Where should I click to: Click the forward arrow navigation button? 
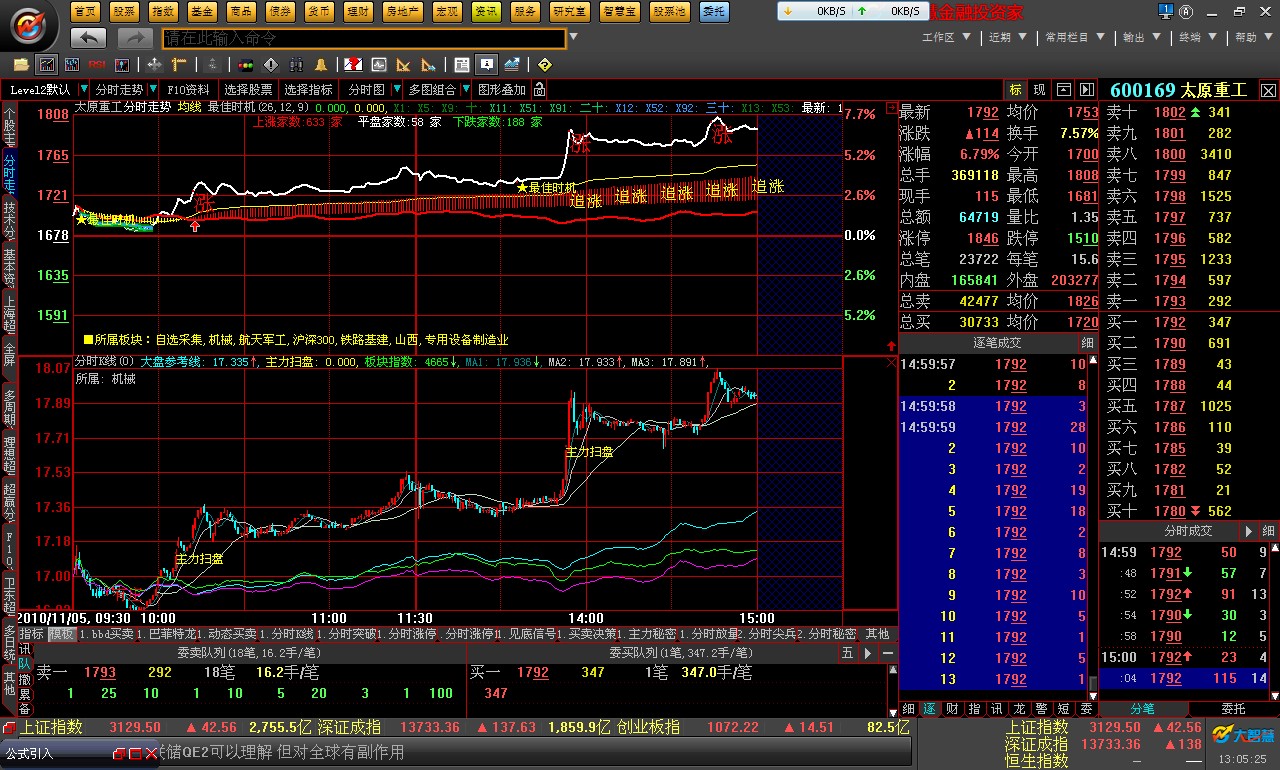pyautogui.click(x=135, y=38)
